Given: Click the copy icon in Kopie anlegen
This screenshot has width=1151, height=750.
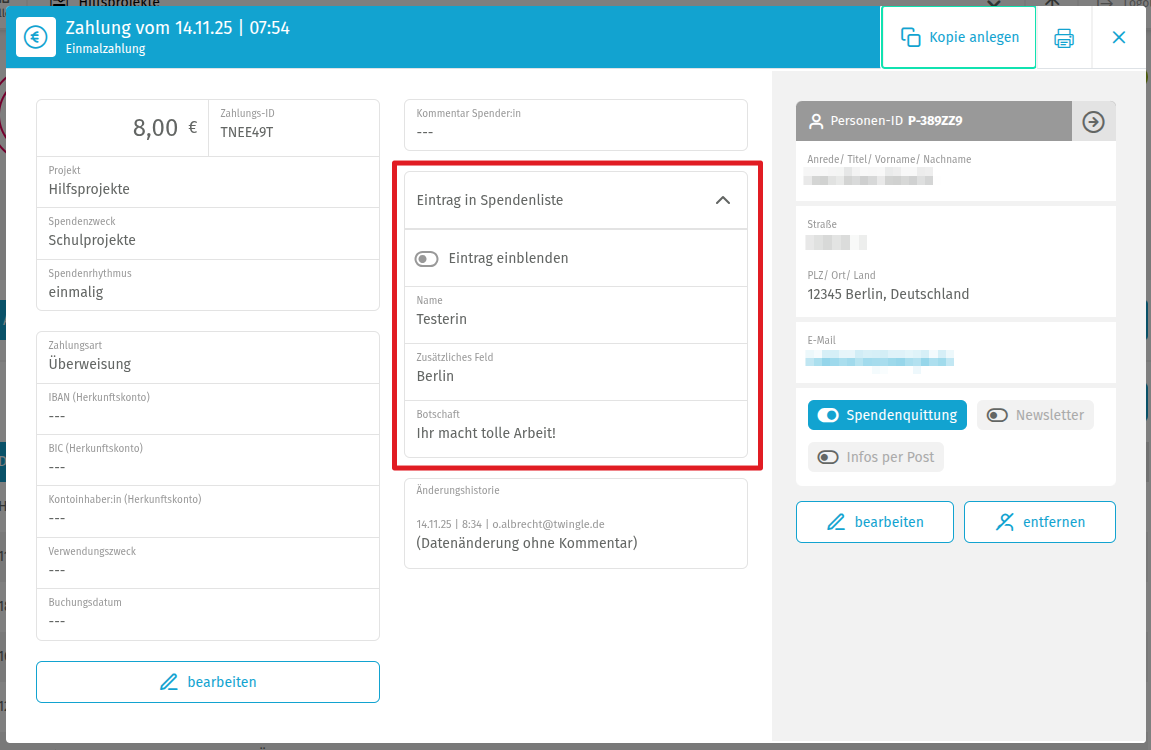Looking at the screenshot, I should click(x=910, y=38).
